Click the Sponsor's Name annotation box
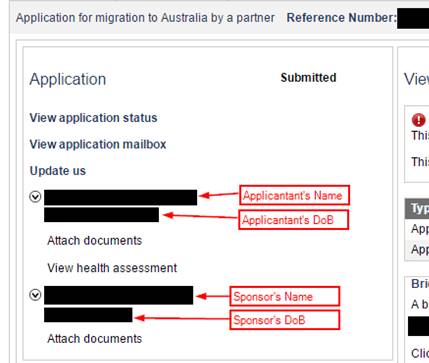This screenshot has height=363, width=429. click(x=285, y=296)
